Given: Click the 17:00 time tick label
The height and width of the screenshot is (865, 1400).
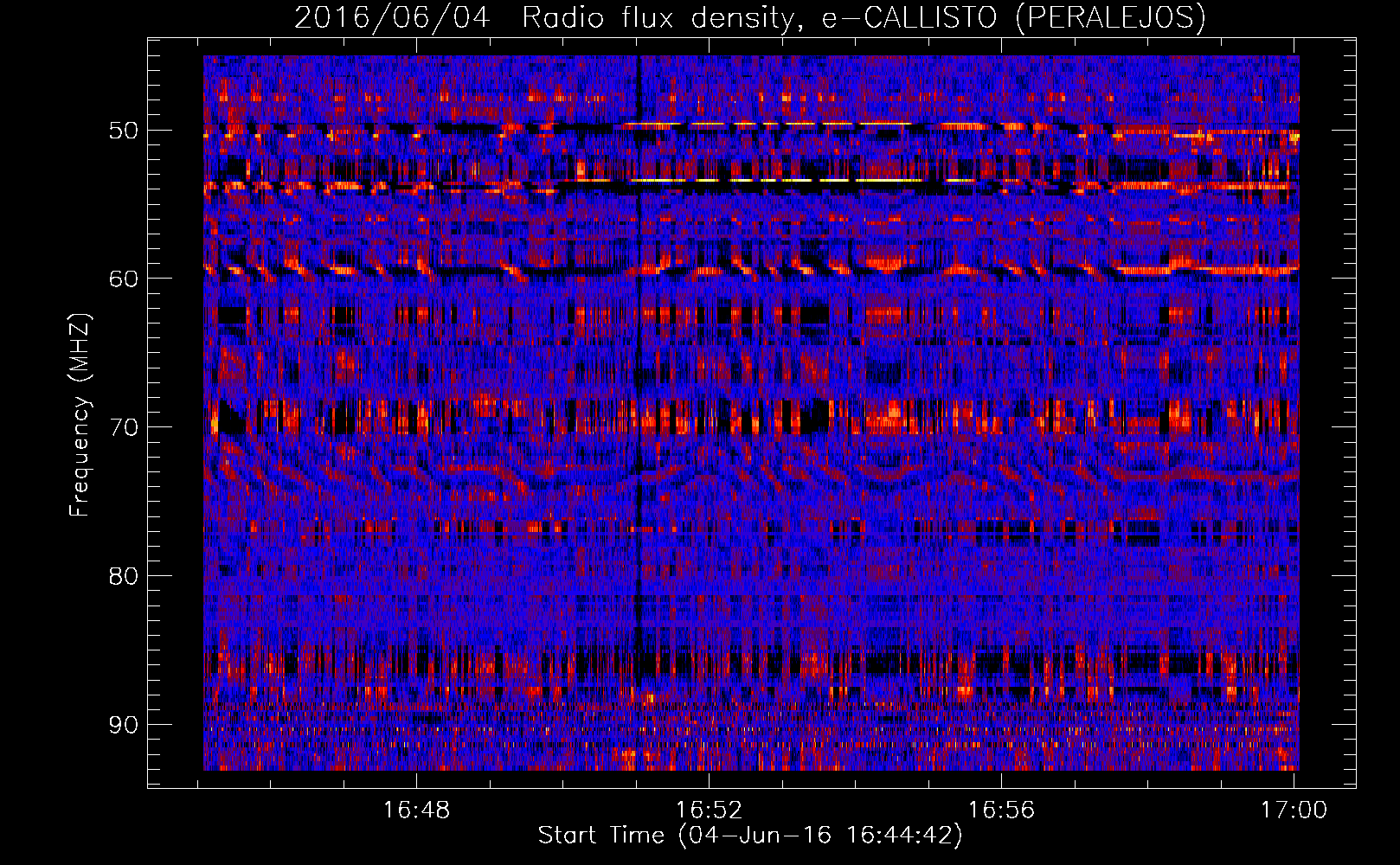Looking at the screenshot, I should (x=1294, y=811).
